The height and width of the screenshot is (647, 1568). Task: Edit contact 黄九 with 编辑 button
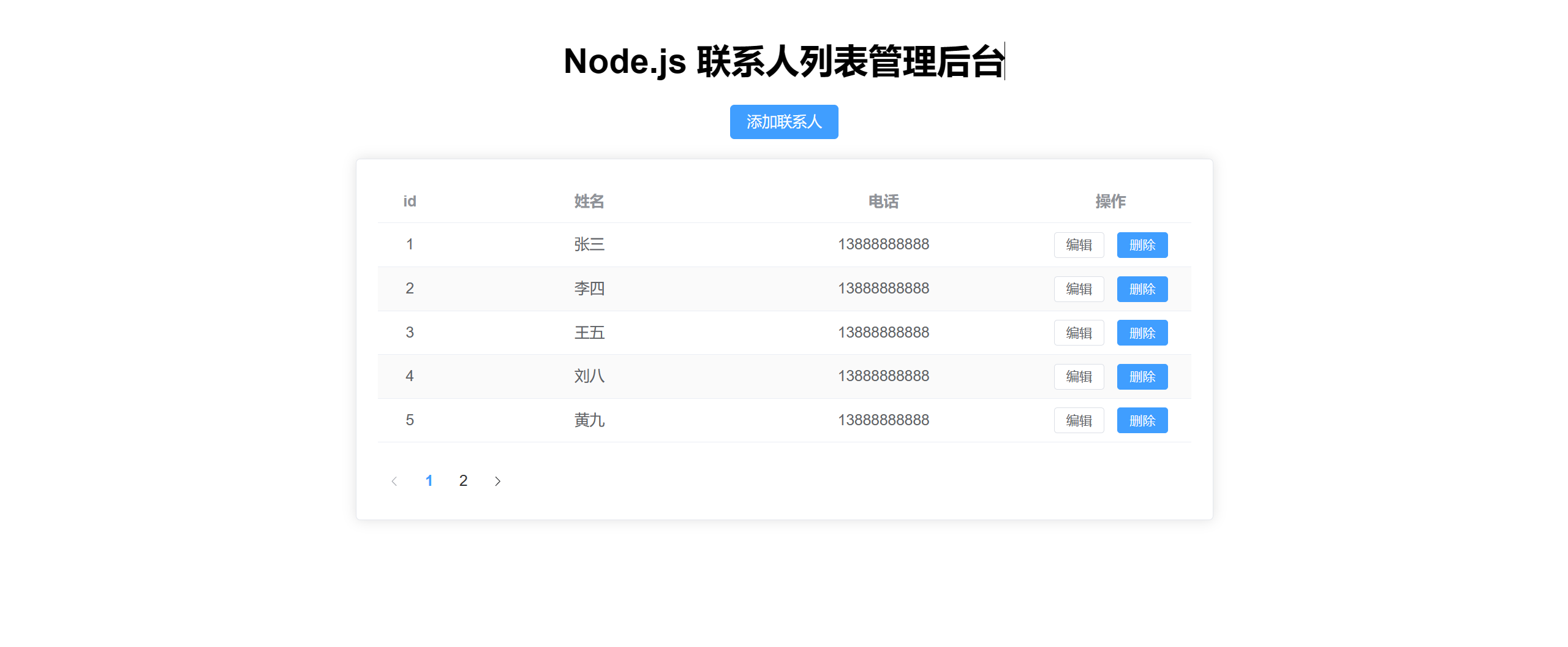tap(1079, 420)
